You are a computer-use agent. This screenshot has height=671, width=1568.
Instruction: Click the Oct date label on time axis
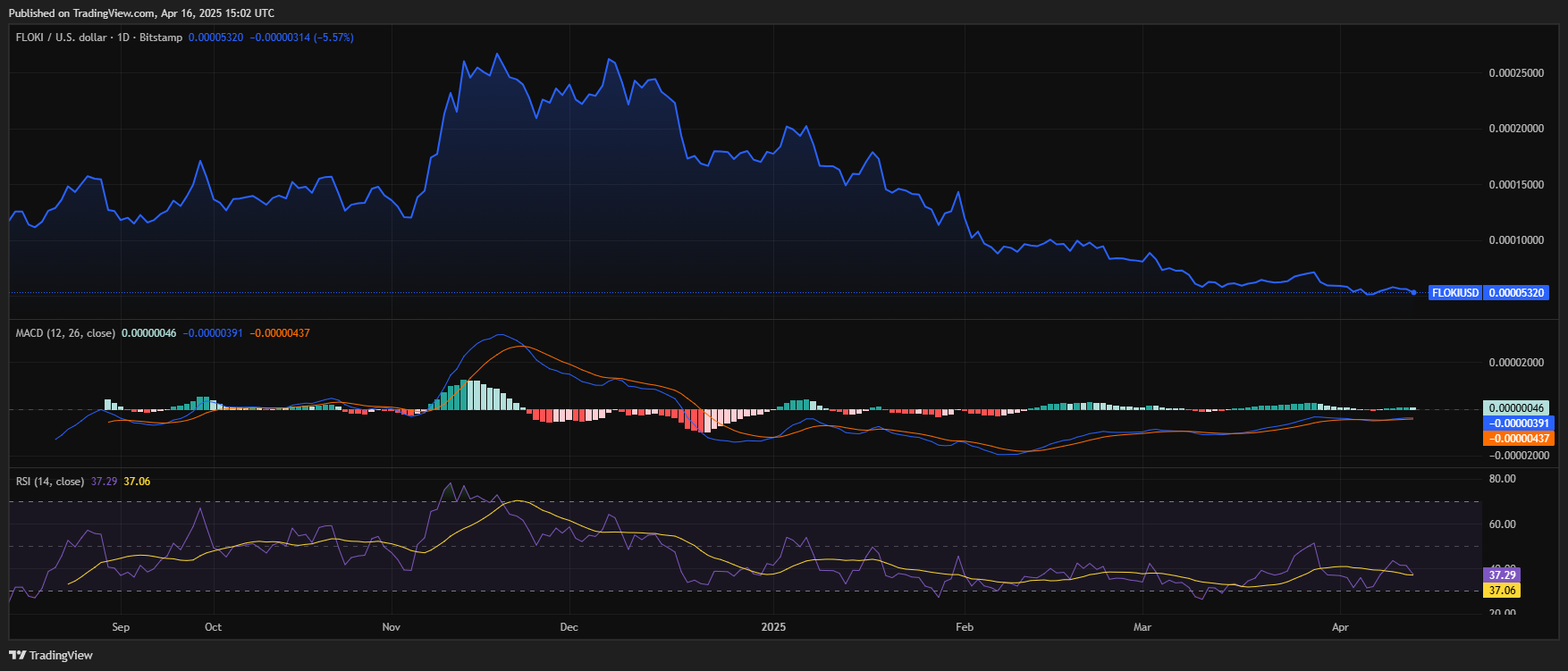click(x=213, y=627)
